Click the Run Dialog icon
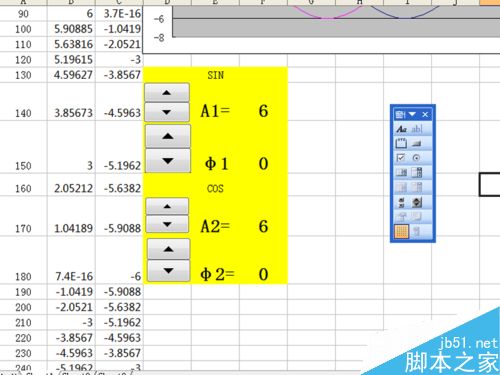Image resolution: width=500 pixels, height=375 pixels. 417,231
